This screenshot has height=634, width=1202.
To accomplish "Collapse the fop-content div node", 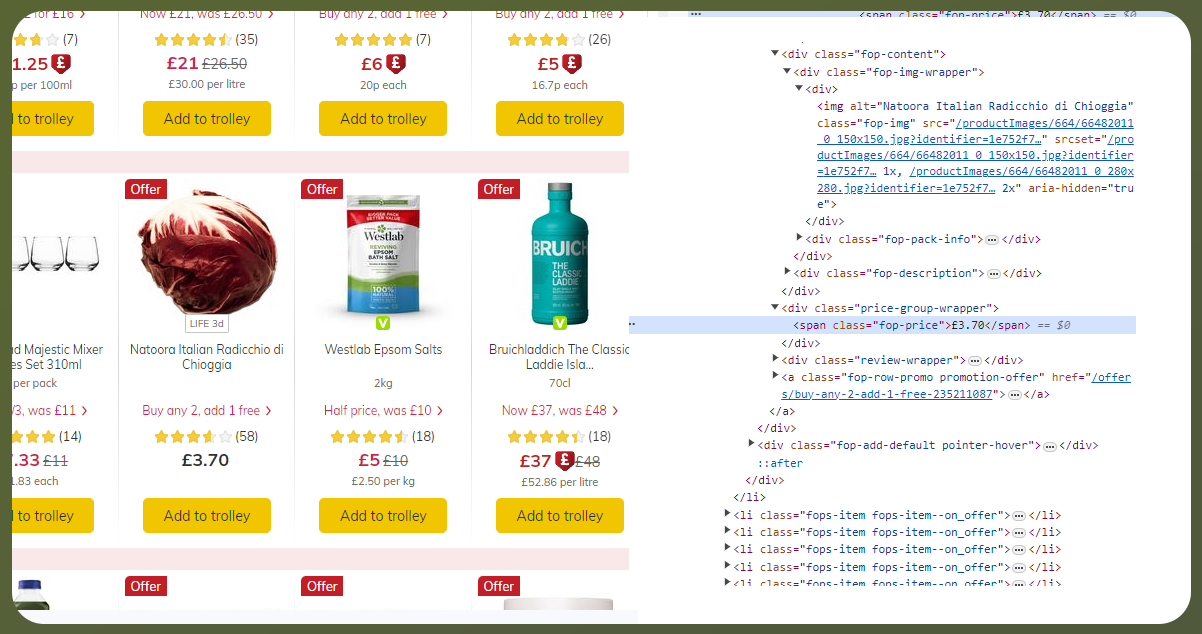I will pos(775,54).
